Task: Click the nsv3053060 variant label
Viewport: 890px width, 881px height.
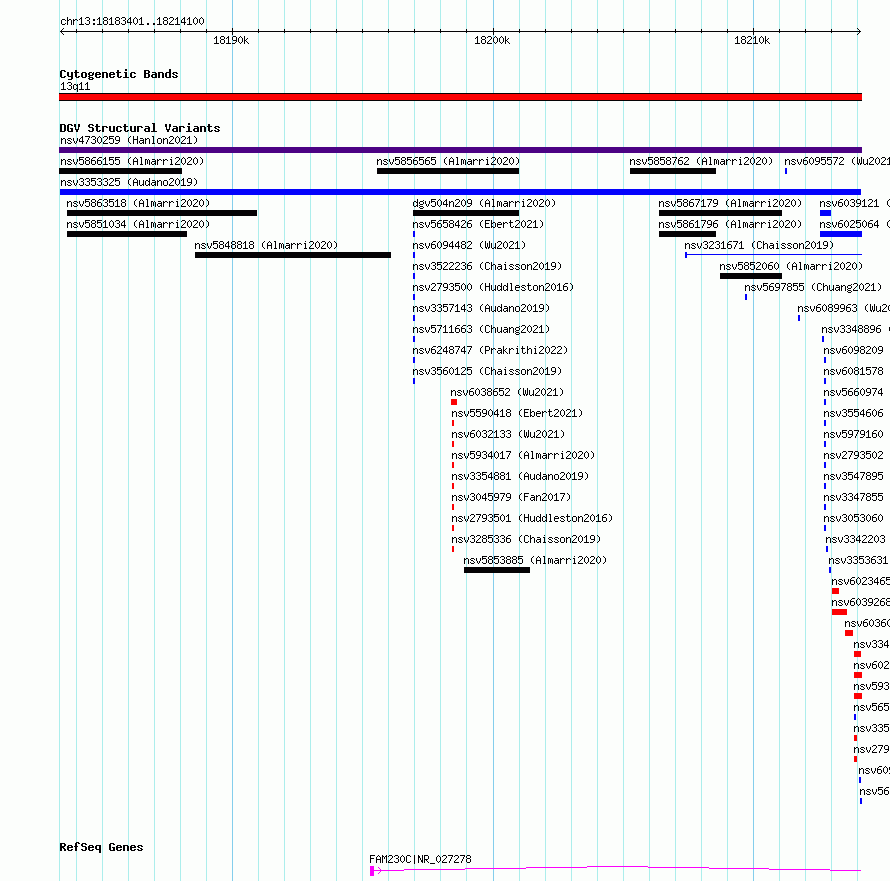Action: [x=853, y=518]
